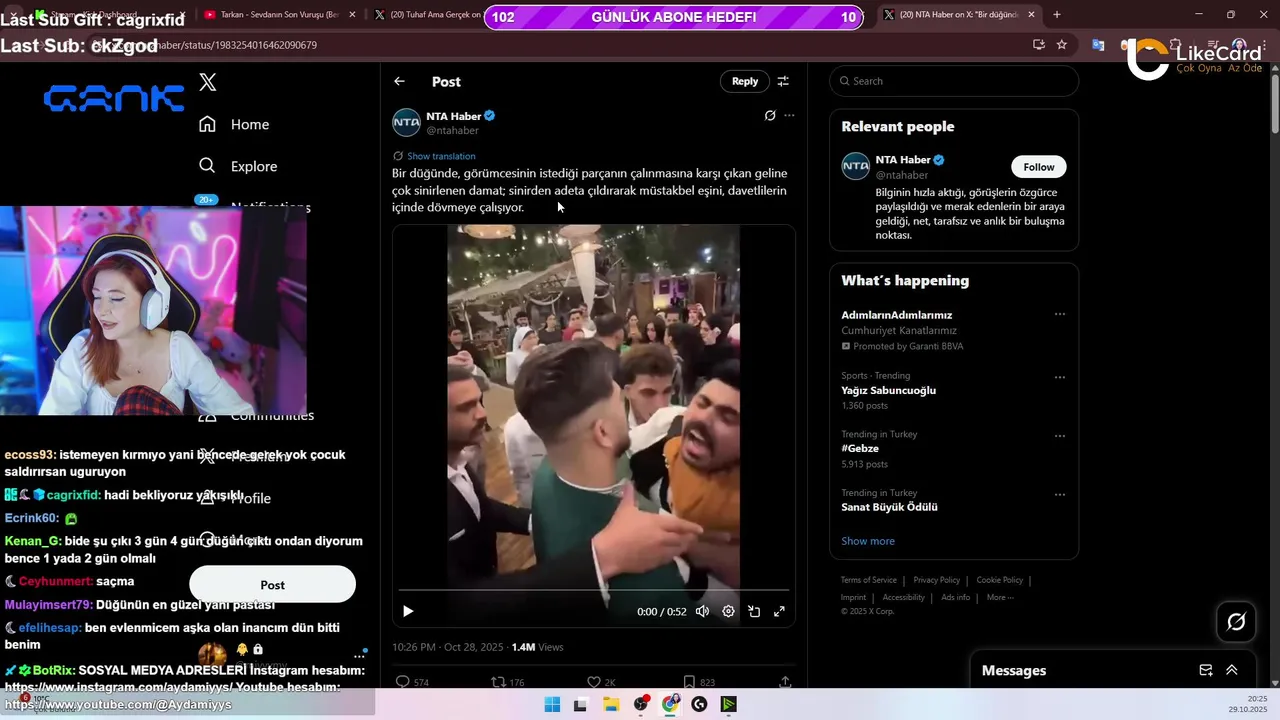1280x720 pixels.
Task: Compose new message in Messages bar
Action: [x=1206, y=670]
